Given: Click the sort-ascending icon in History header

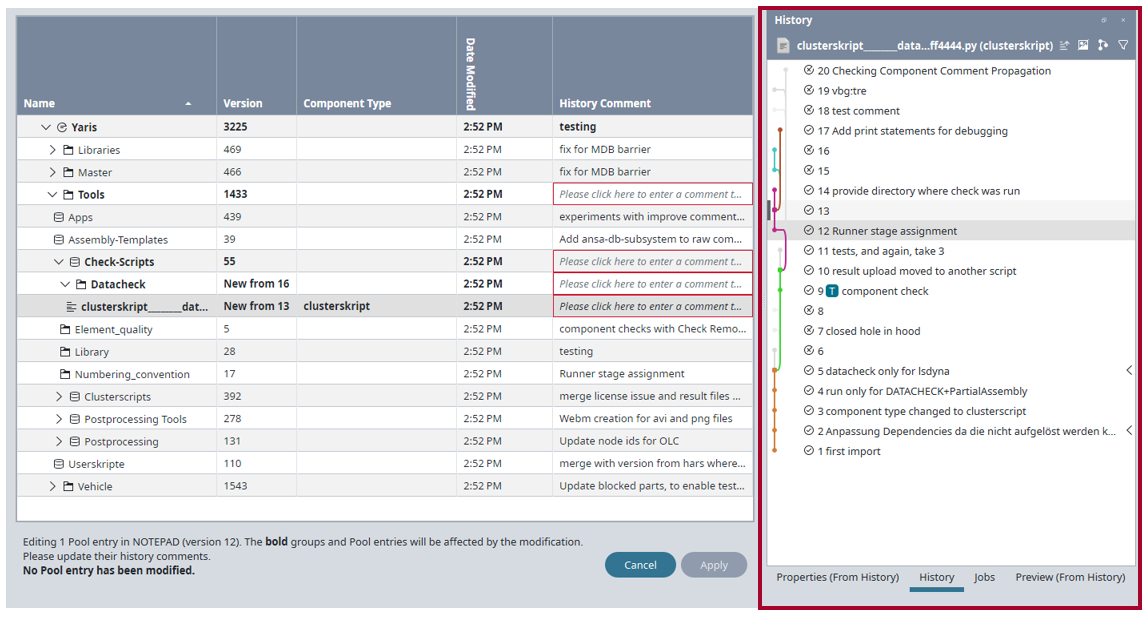Looking at the screenshot, I should click(1065, 45).
